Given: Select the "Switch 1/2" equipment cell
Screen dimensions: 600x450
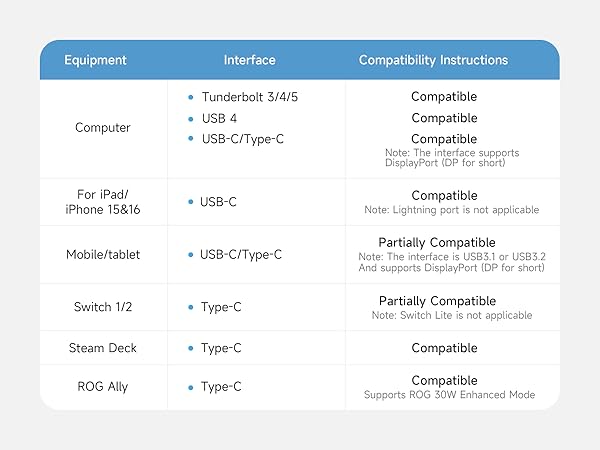Looking at the screenshot, I should (104, 307).
